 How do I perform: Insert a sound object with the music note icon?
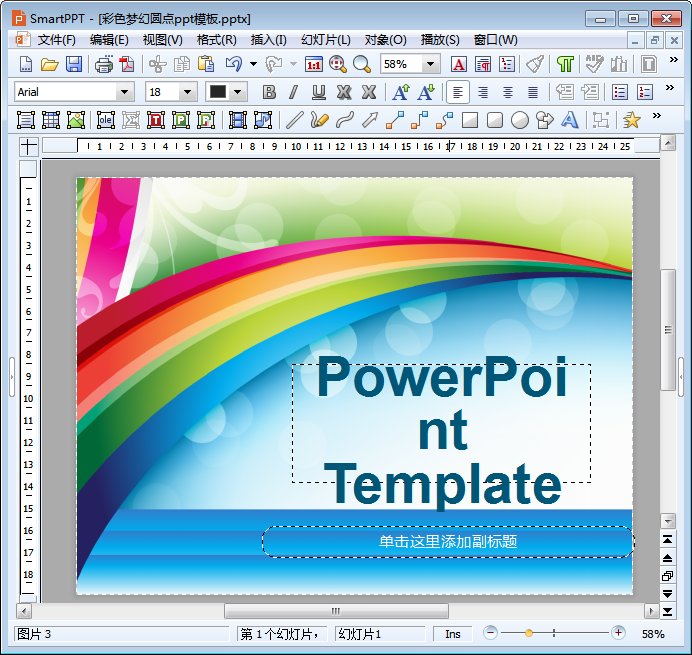pyautogui.click(x=263, y=120)
